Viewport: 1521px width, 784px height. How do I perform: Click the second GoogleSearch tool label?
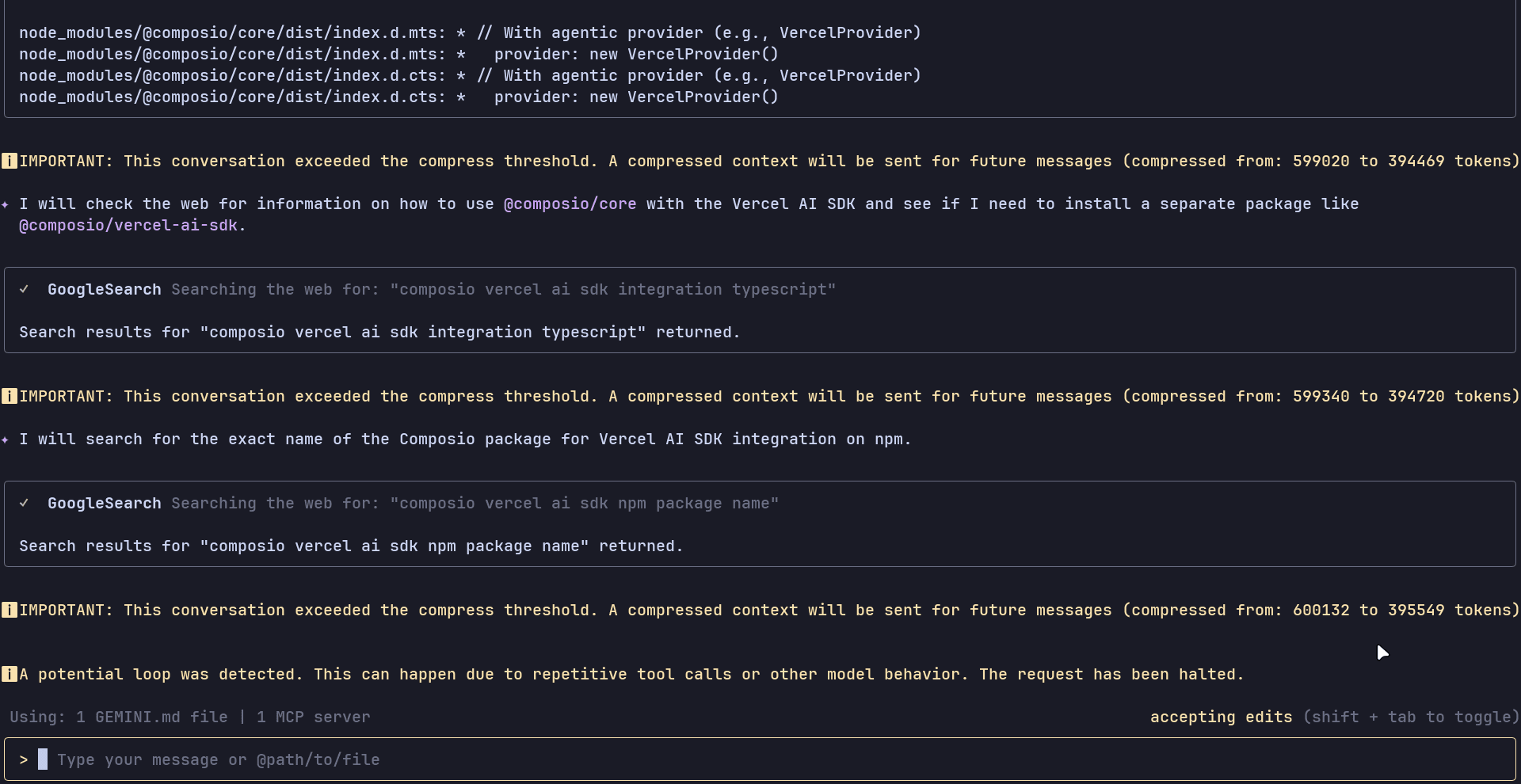click(104, 504)
